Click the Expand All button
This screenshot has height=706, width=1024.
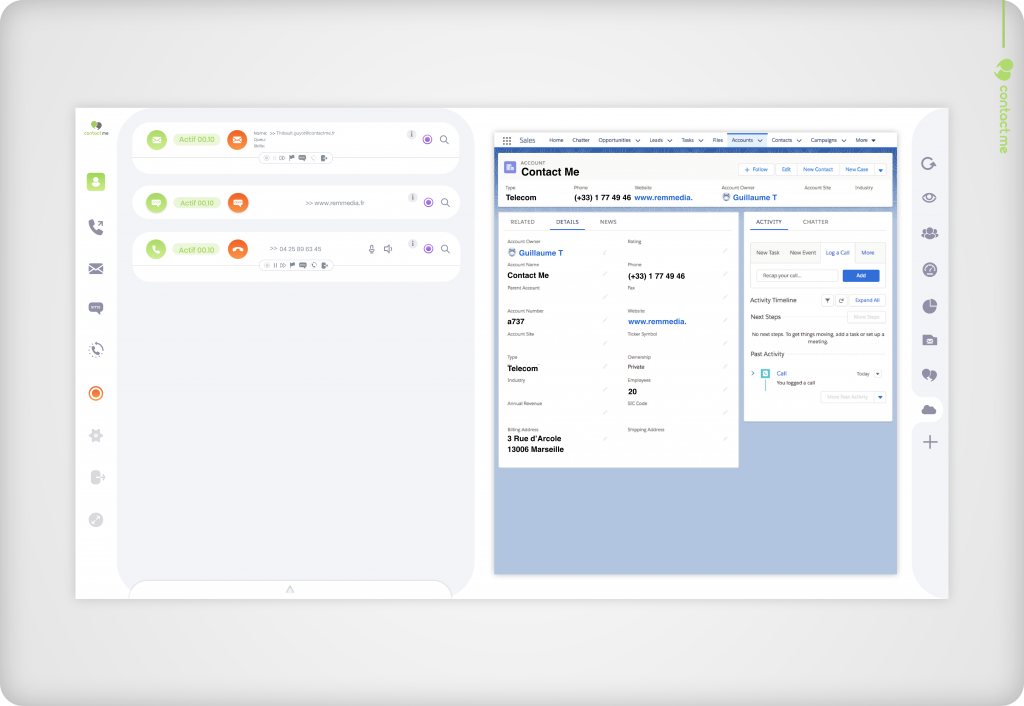[867, 300]
